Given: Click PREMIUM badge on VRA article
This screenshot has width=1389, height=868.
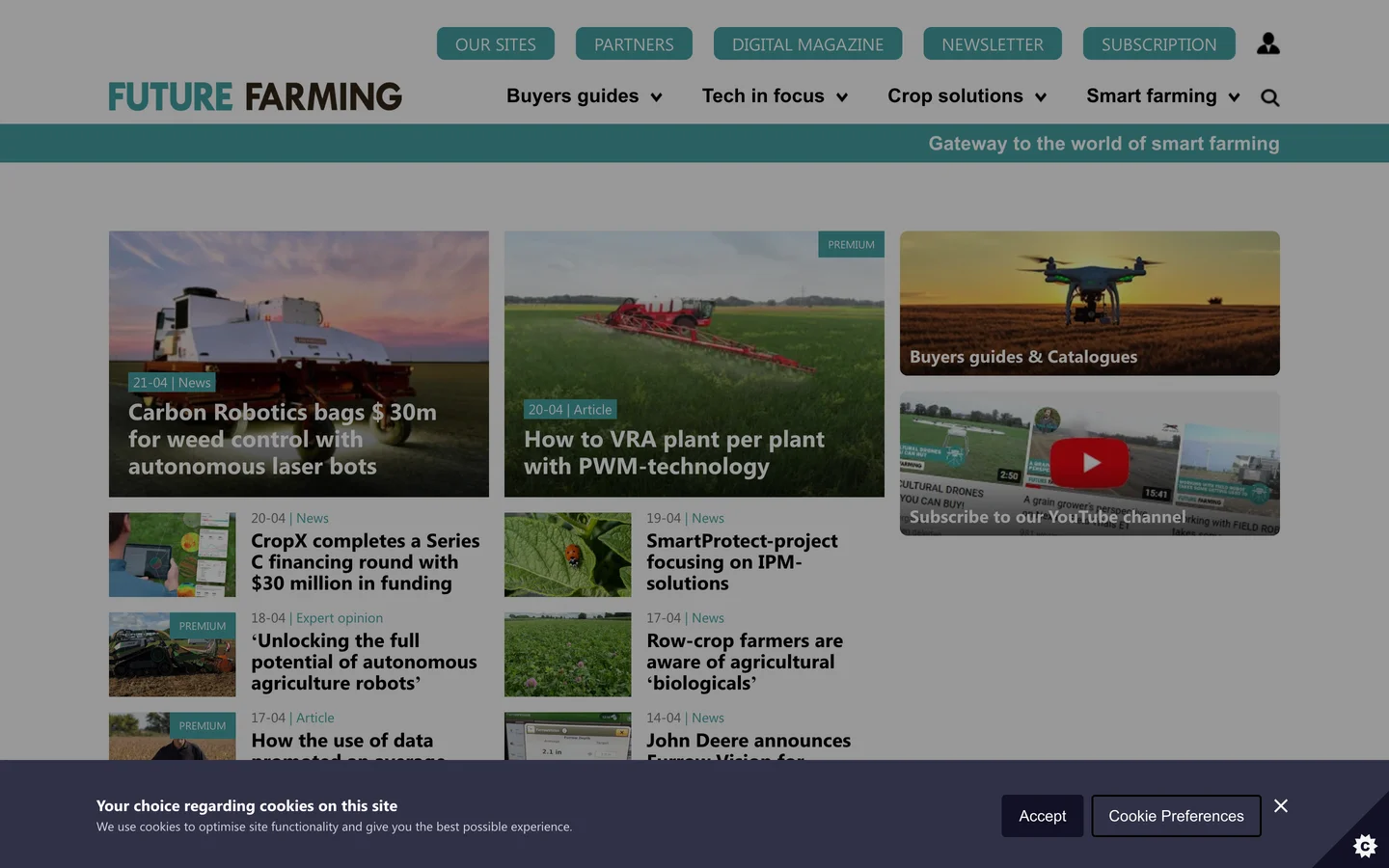Looking at the screenshot, I should pos(852,244).
